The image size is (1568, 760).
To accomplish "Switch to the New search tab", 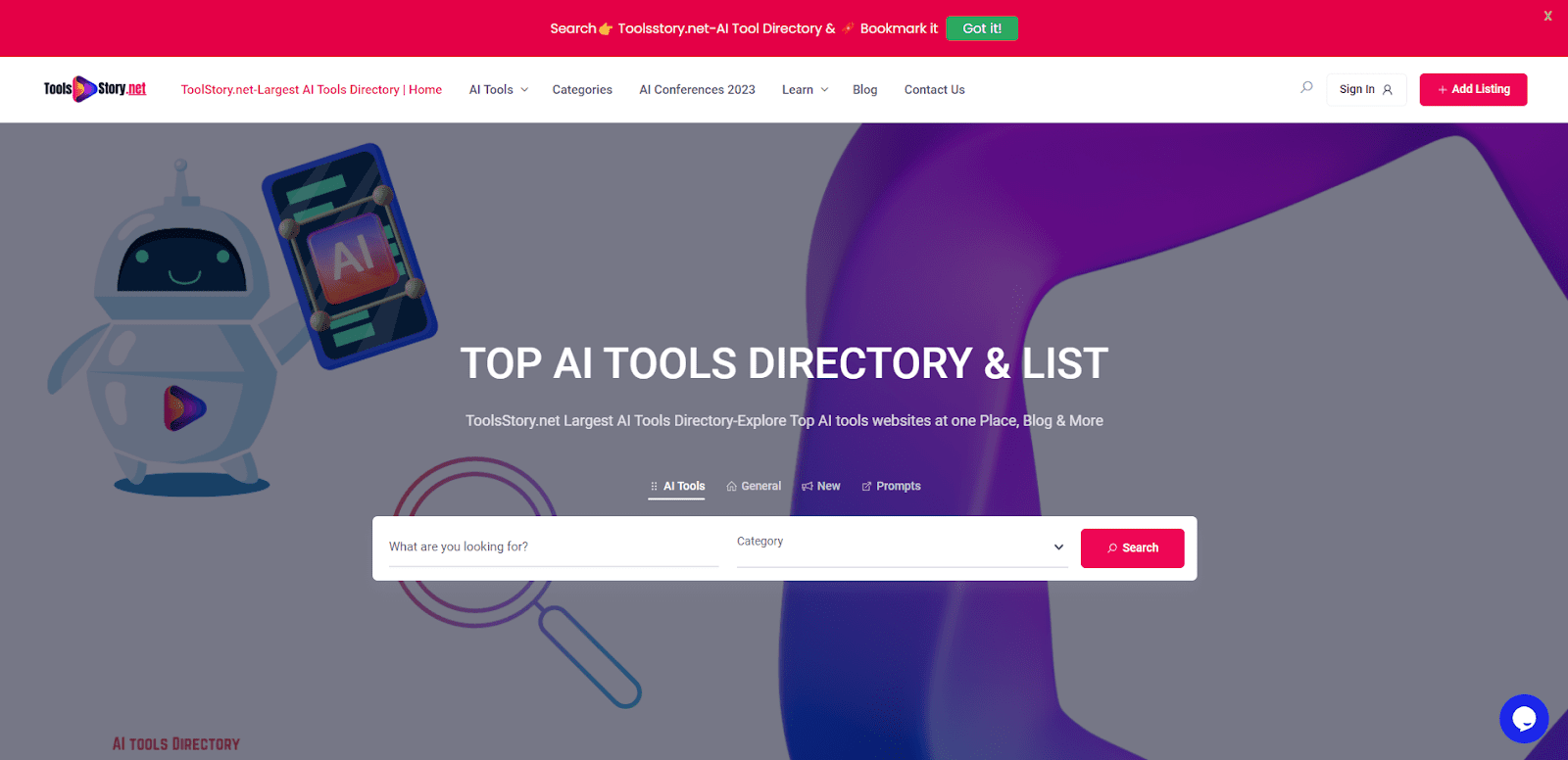I will point(821,487).
